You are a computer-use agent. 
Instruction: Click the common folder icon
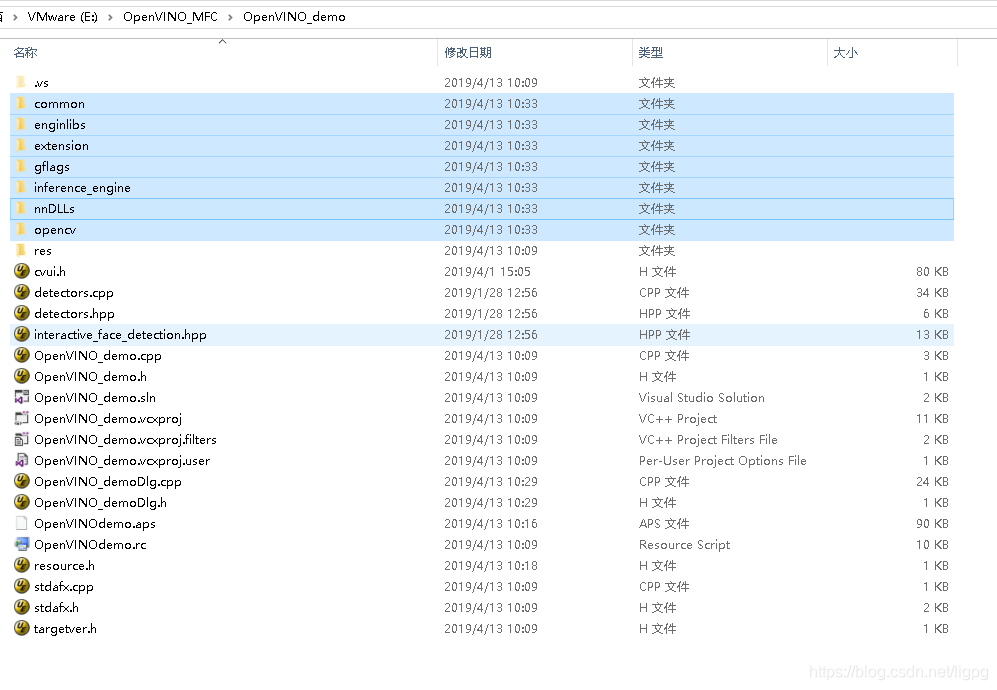21,103
